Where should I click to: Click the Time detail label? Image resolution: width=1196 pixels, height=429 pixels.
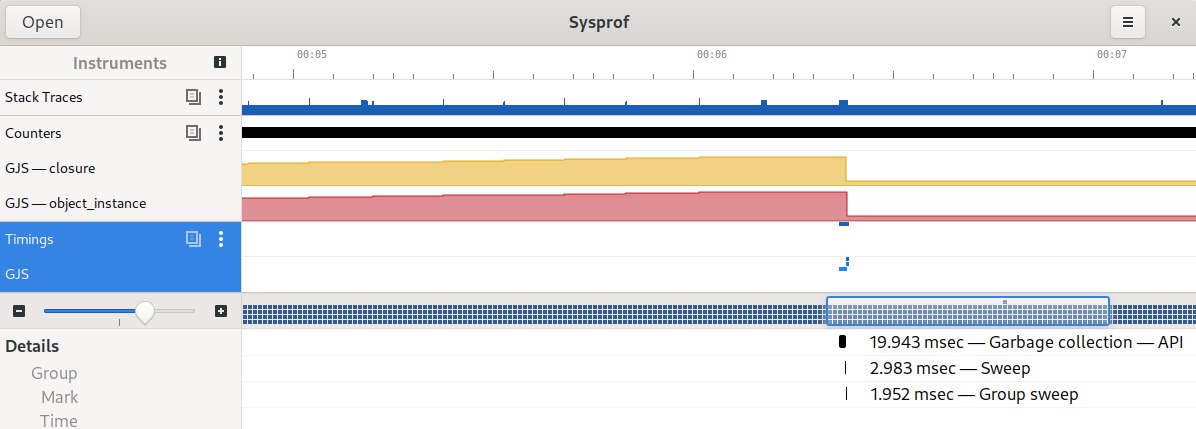click(59, 421)
